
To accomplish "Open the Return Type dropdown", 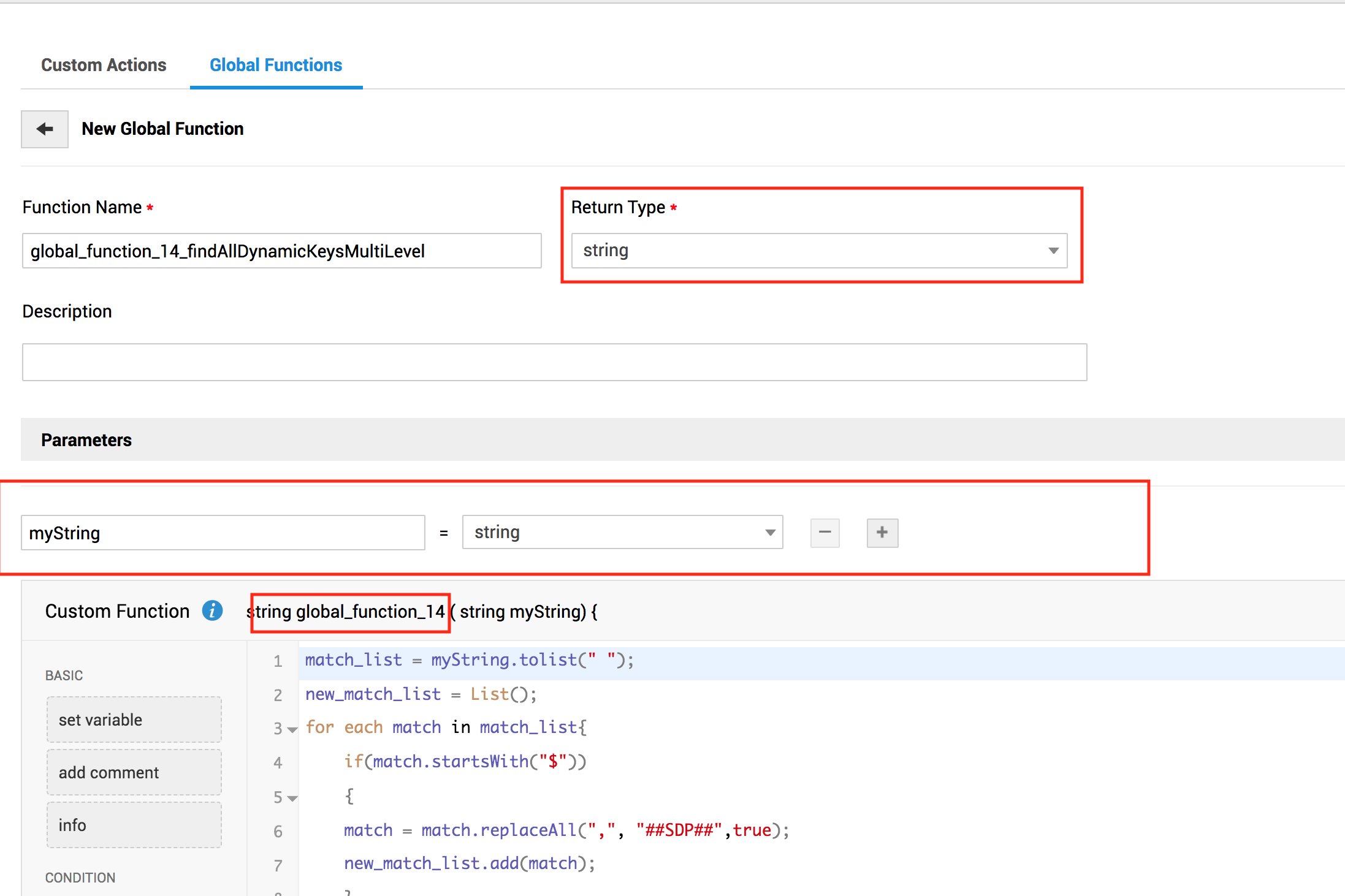I will [x=818, y=251].
